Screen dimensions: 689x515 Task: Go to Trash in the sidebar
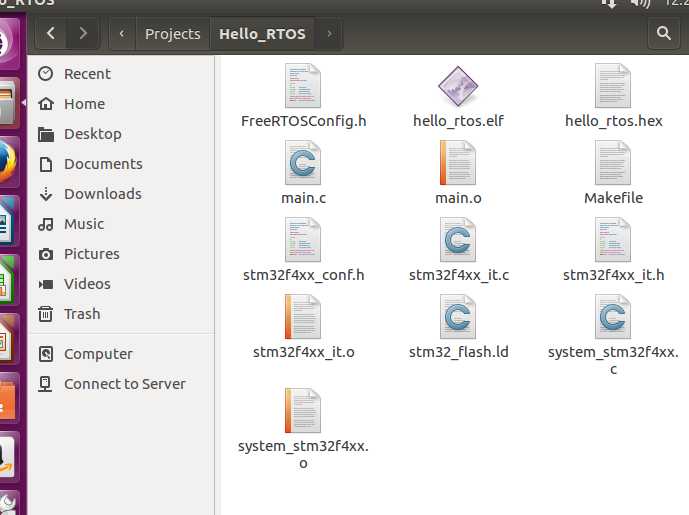pos(82,314)
